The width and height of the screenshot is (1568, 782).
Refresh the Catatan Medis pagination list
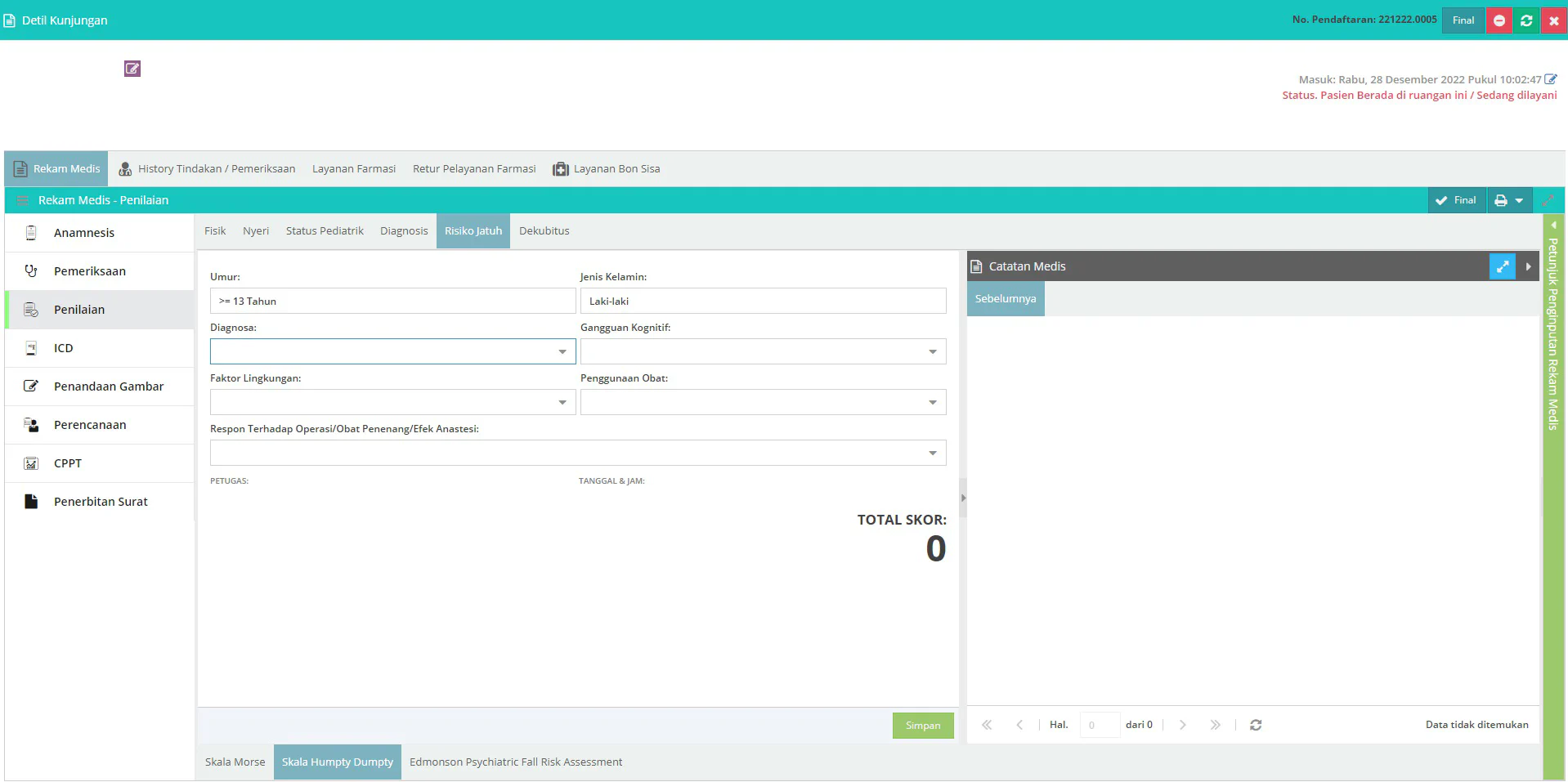coord(1256,725)
